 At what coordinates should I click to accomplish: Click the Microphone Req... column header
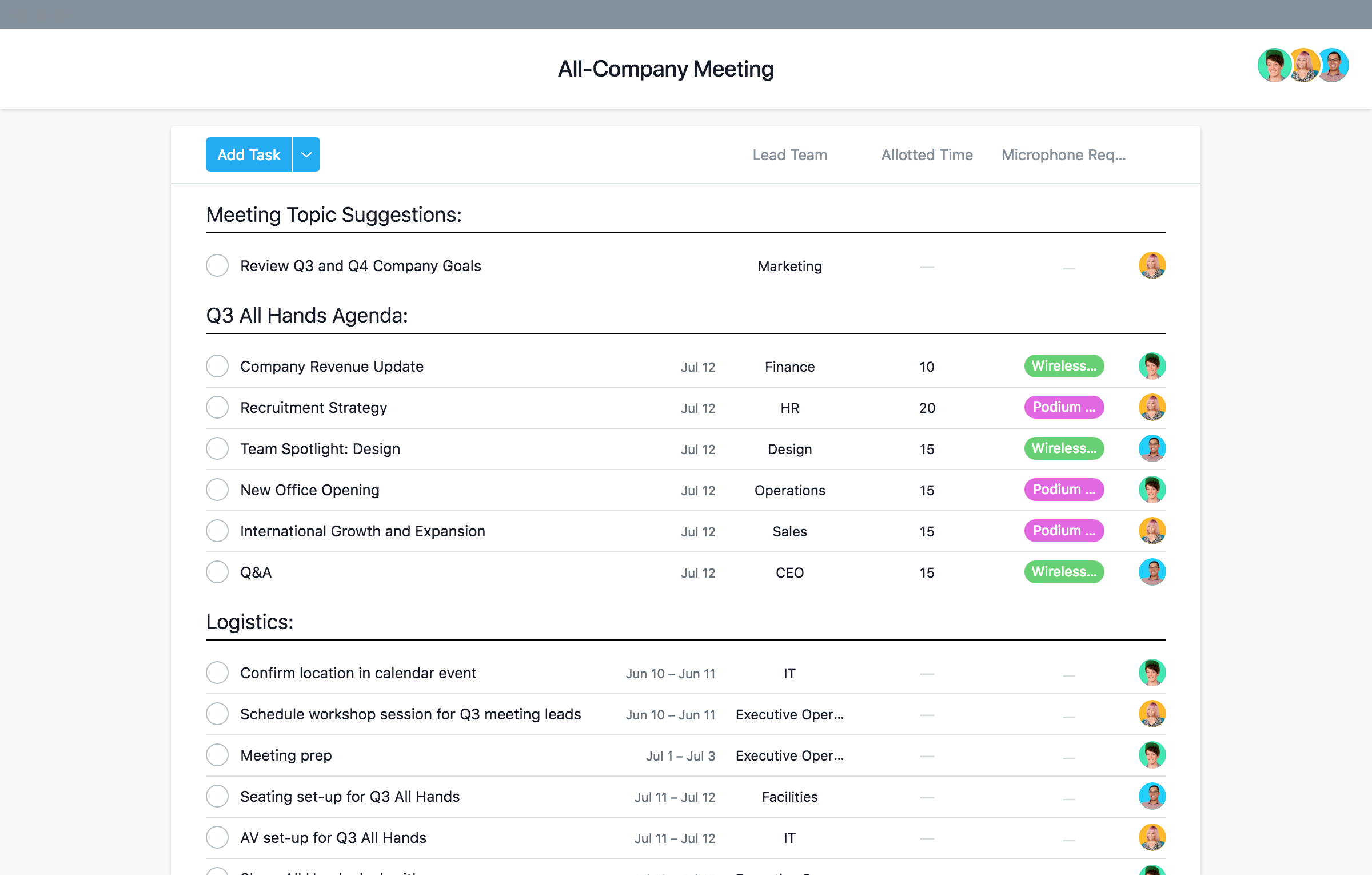coord(1063,154)
